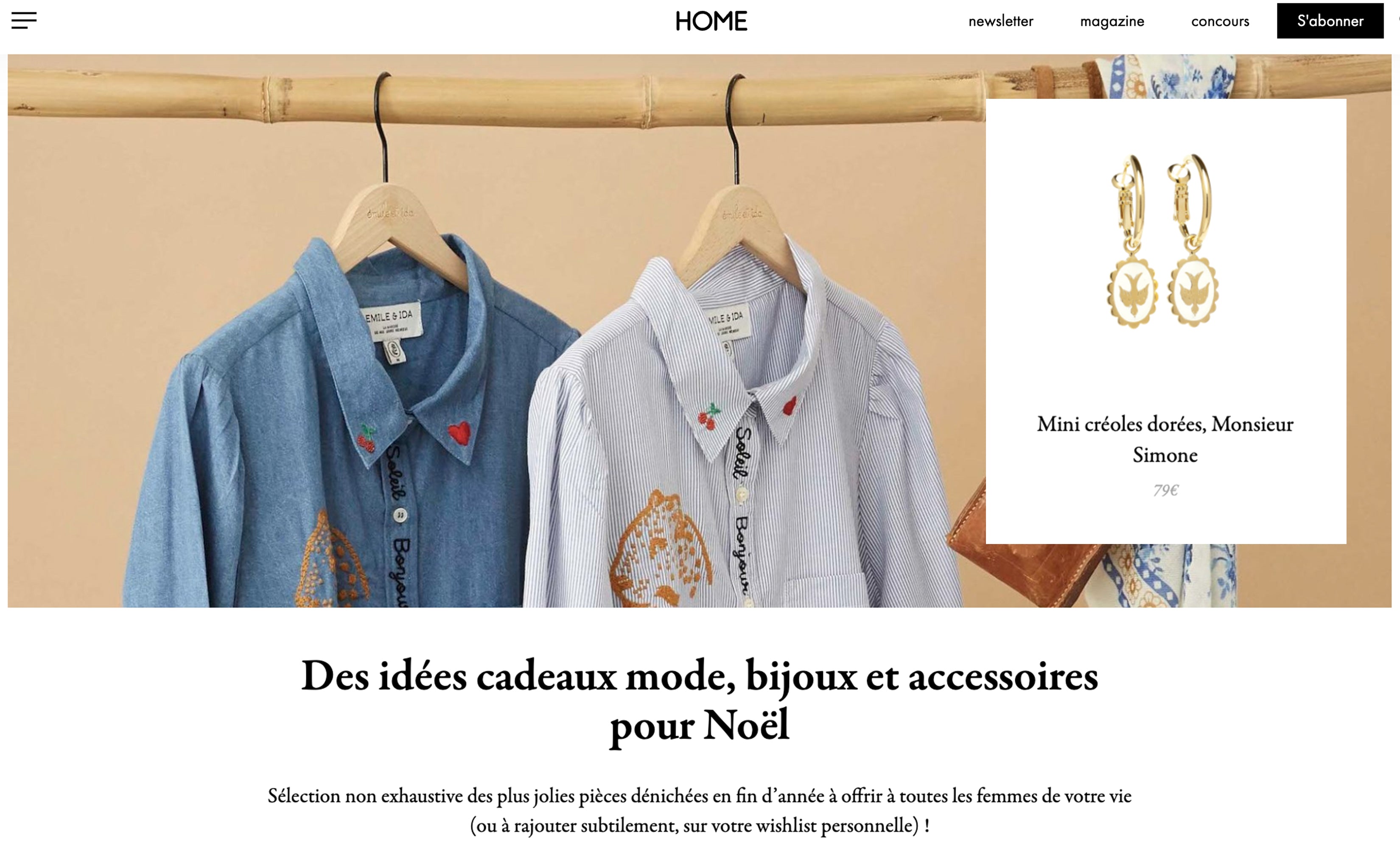
Task: Go to the magazine section
Action: pos(1112,21)
